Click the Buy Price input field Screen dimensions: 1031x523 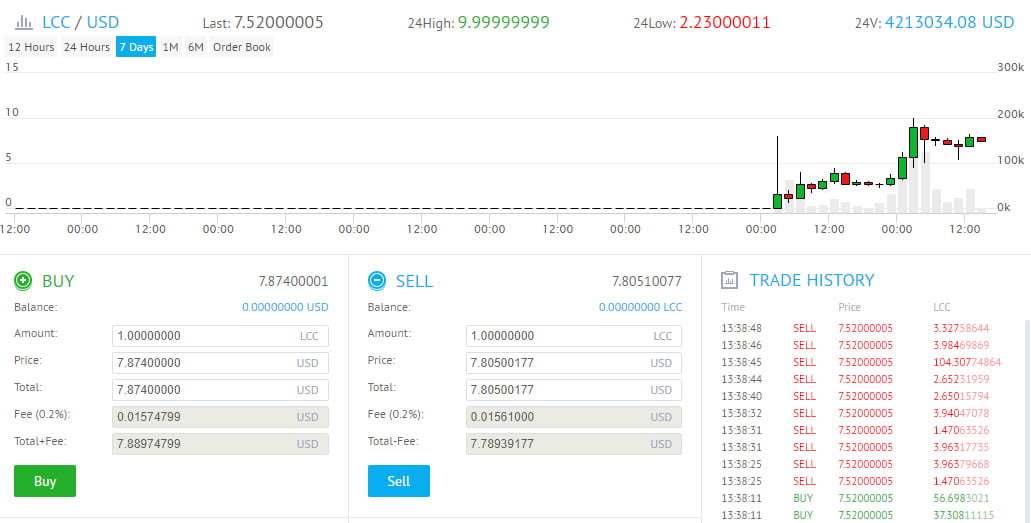coord(220,362)
